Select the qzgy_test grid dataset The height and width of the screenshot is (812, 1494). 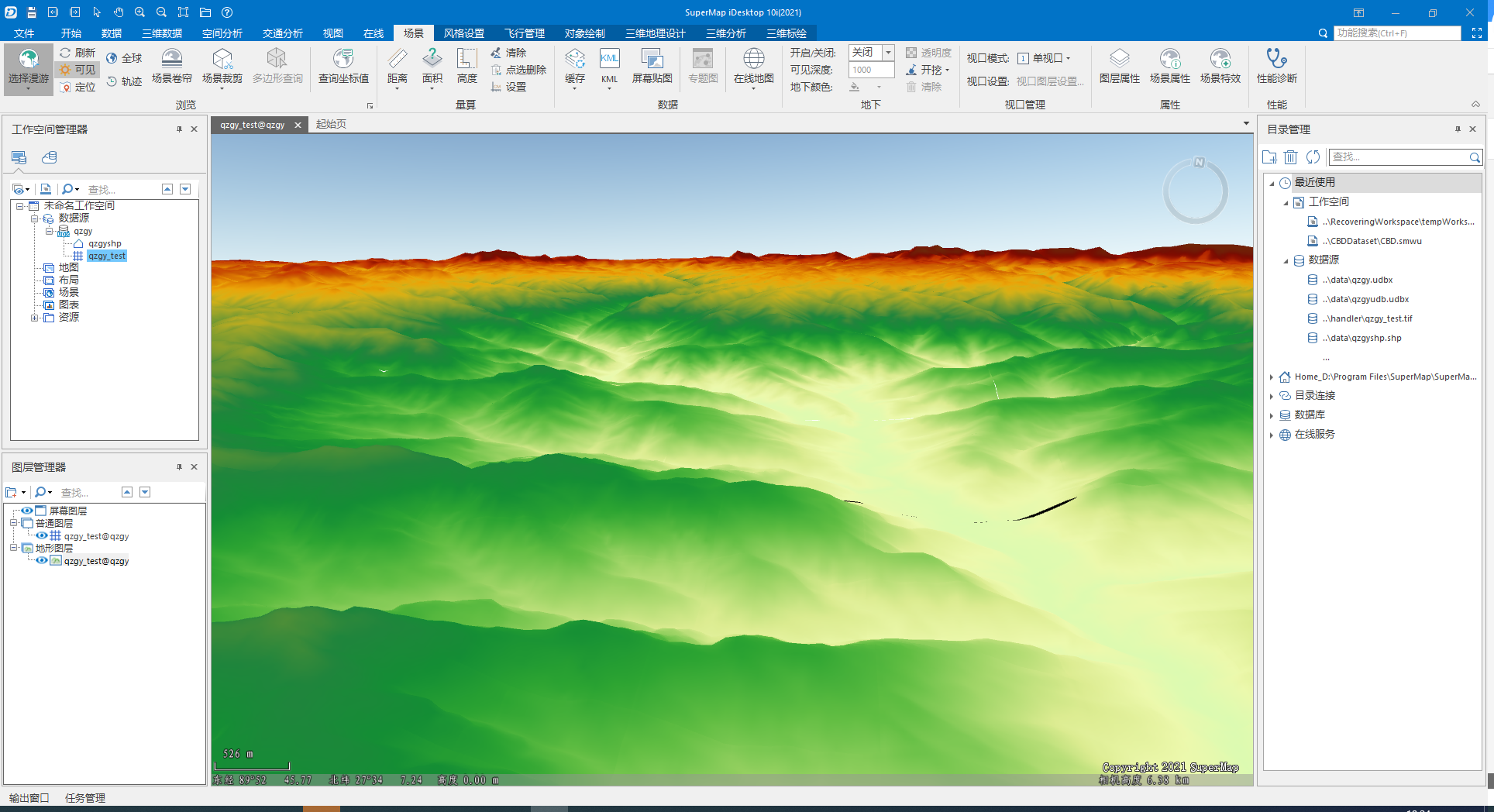(106, 256)
